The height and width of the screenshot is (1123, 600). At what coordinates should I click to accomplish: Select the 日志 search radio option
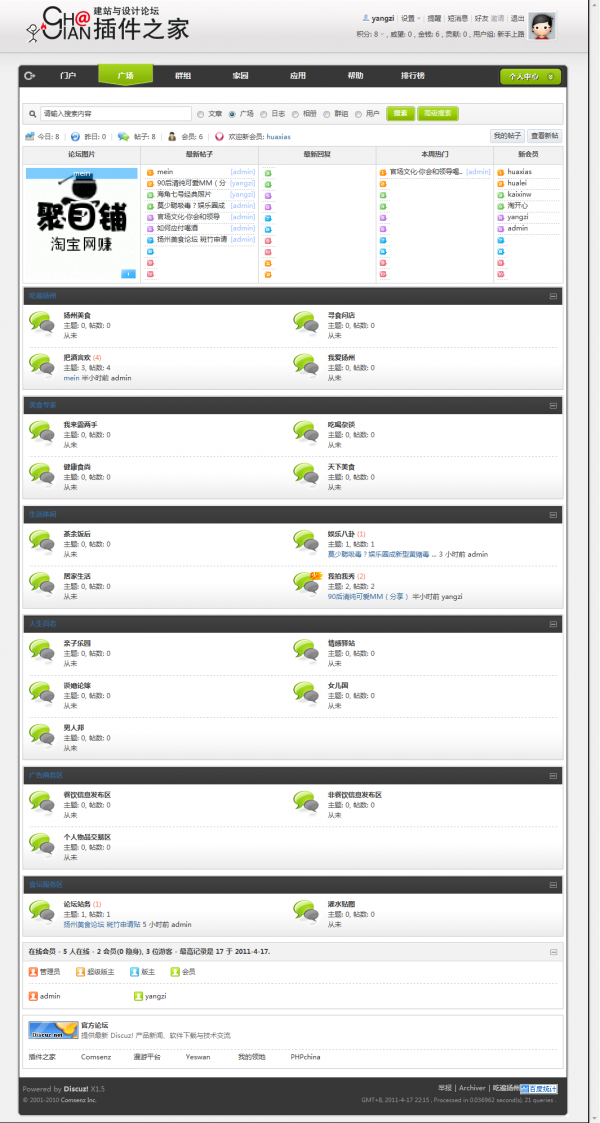point(263,114)
